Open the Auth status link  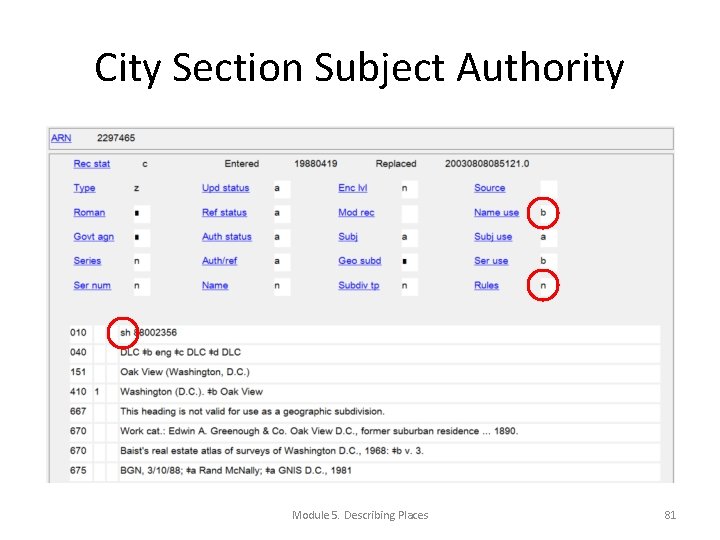click(227, 237)
